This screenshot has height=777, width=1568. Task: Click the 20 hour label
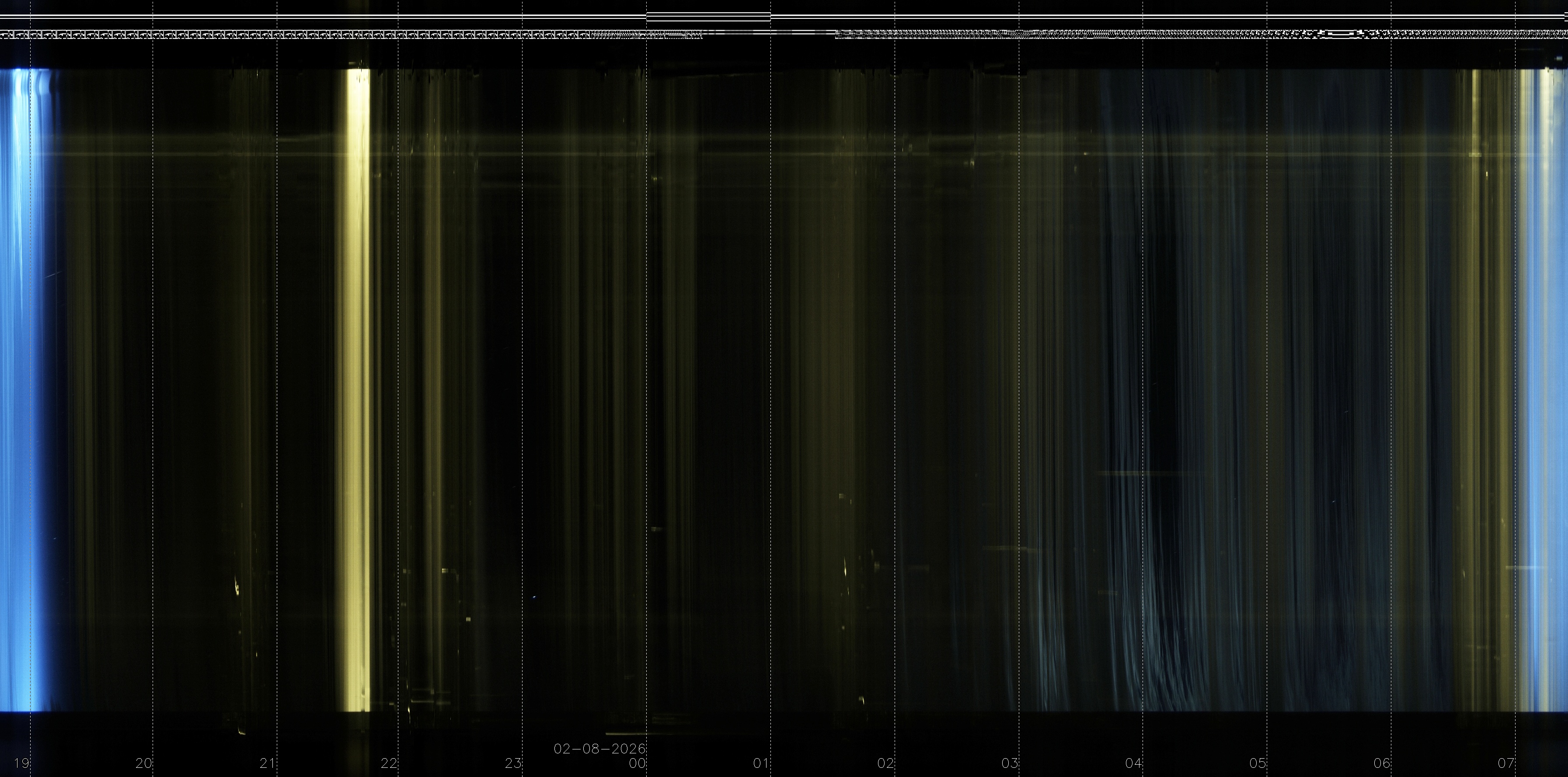(x=144, y=763)
